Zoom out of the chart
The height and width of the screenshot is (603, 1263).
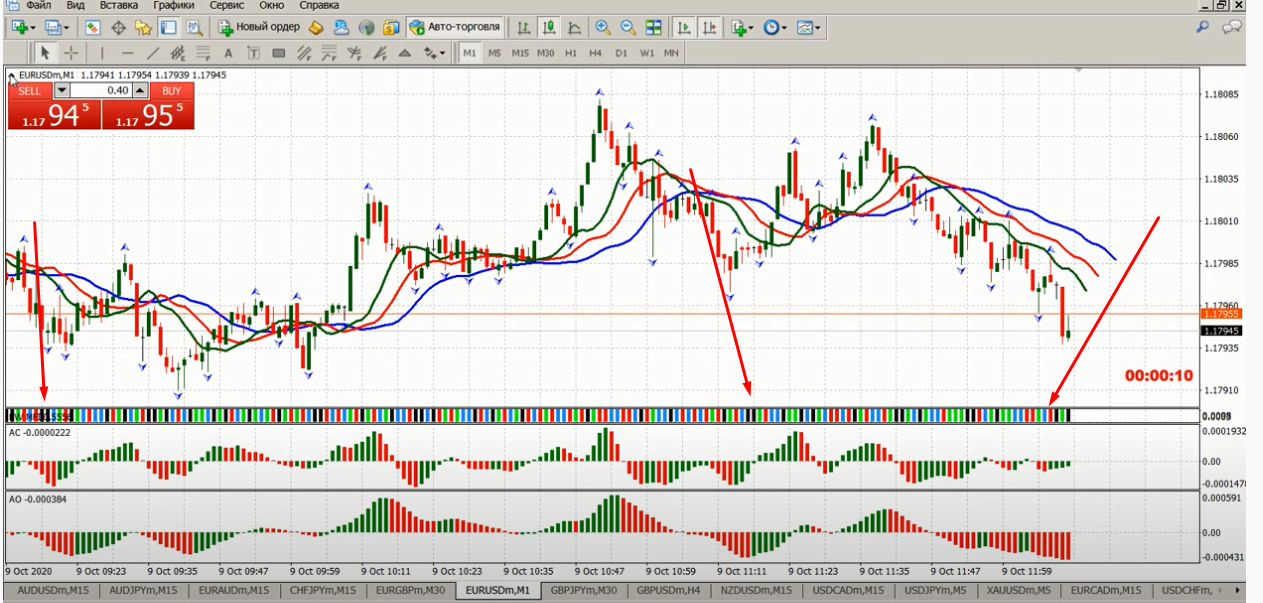(x=628, y=28)
